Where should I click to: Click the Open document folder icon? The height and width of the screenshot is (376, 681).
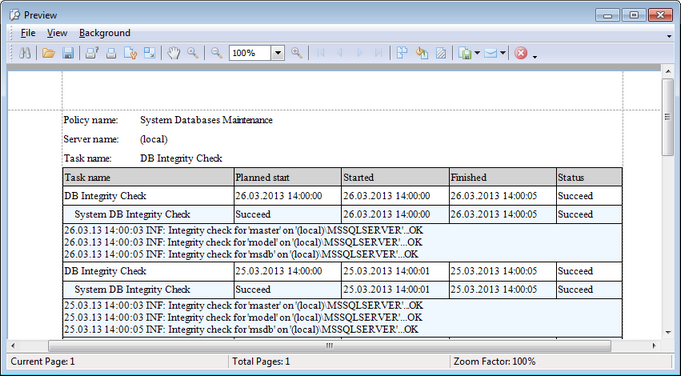click(49, 53)
